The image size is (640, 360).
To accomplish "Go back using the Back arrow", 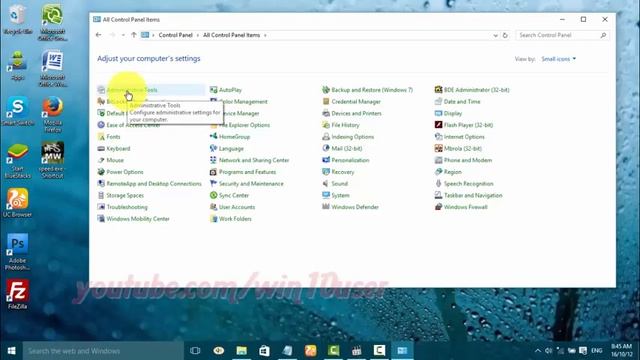I will [x=98, y=35].
